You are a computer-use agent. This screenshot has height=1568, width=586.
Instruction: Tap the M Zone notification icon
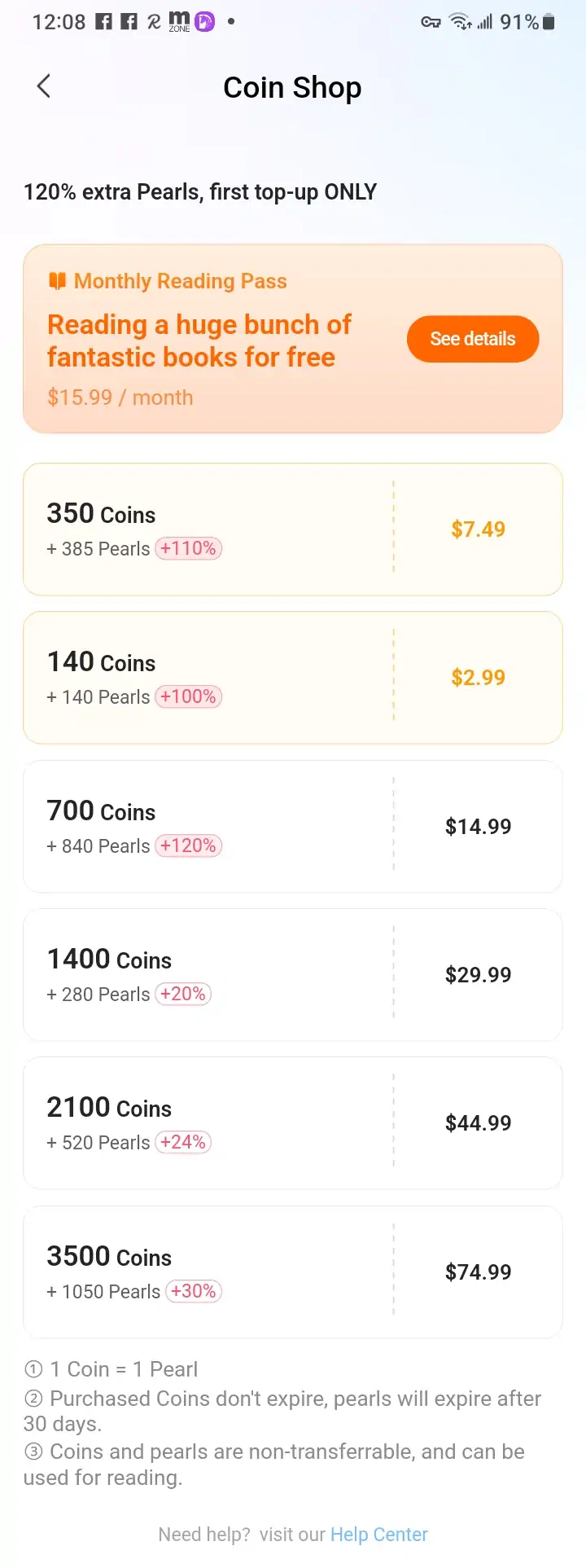(x=179, y=22)
